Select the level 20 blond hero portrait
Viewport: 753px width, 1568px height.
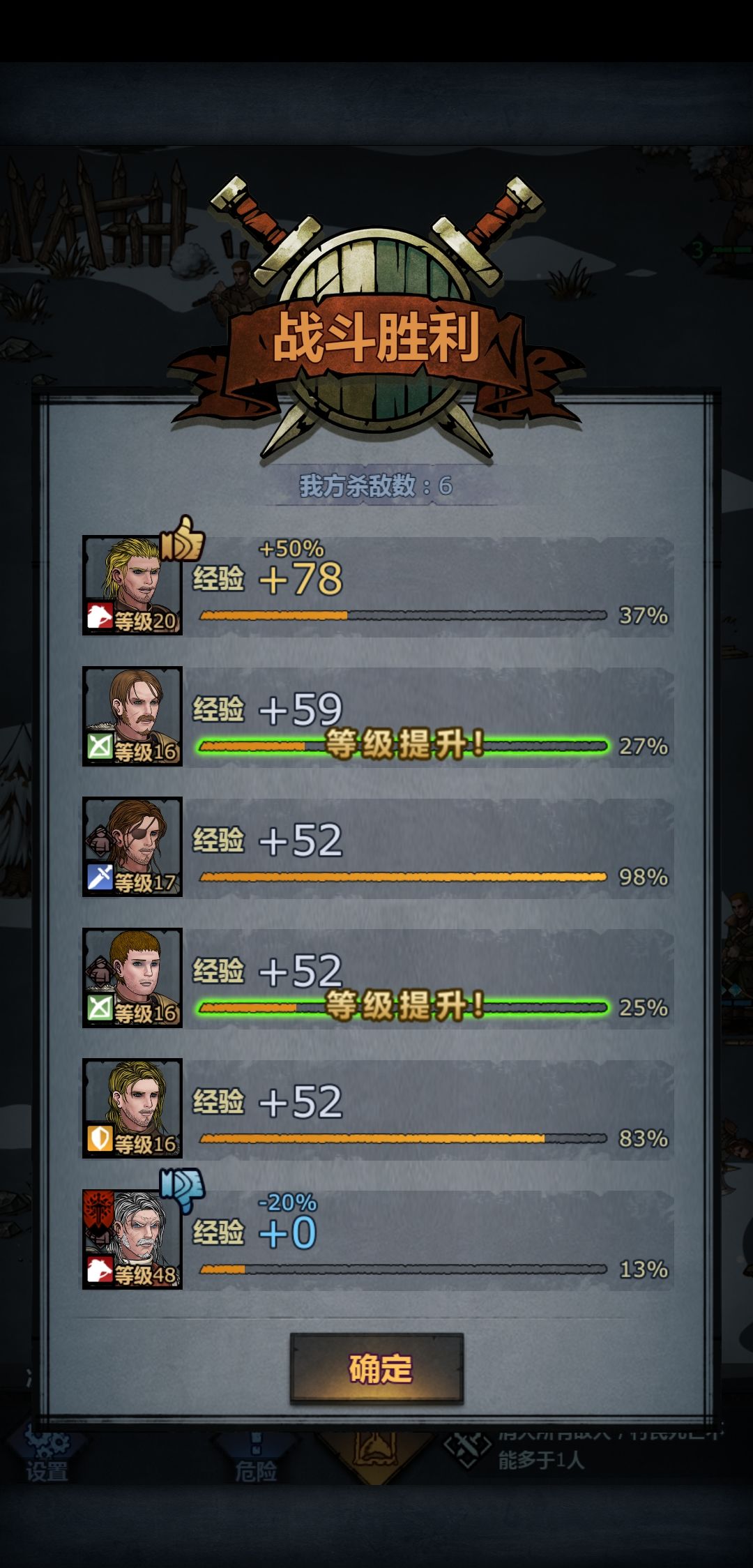tap(132, 585)
